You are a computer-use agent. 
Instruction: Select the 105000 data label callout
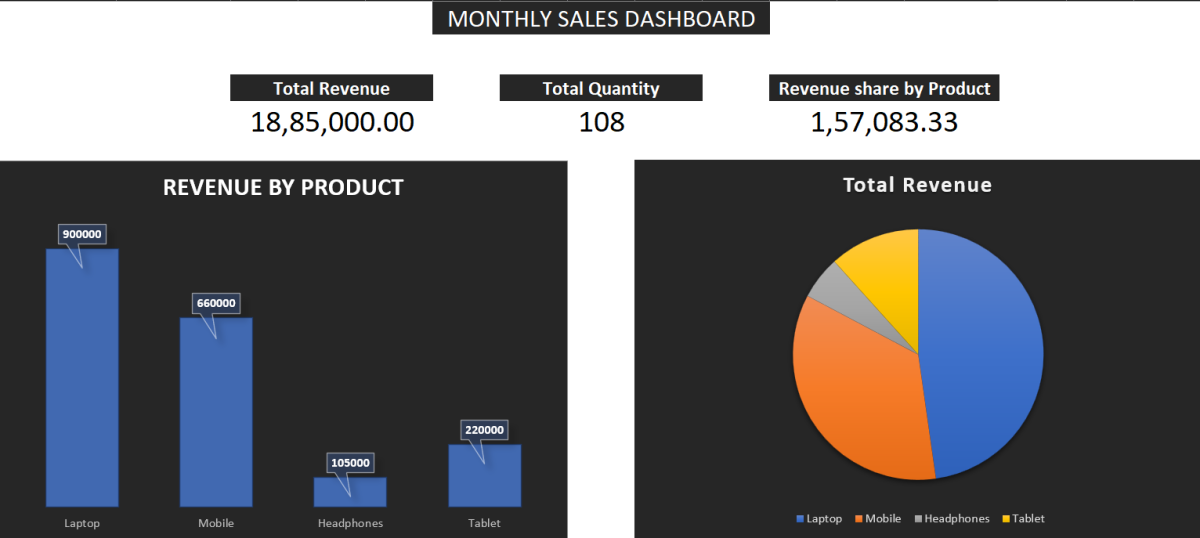coord(350,463)
